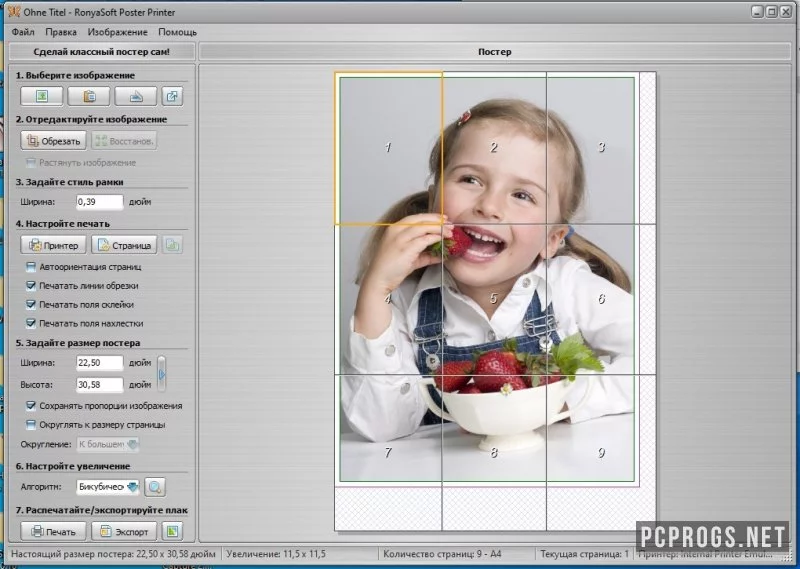Click status text Количество страниц: 9 - A4
The height and width of the screenshot is (569, 800).
coord(442,554)
